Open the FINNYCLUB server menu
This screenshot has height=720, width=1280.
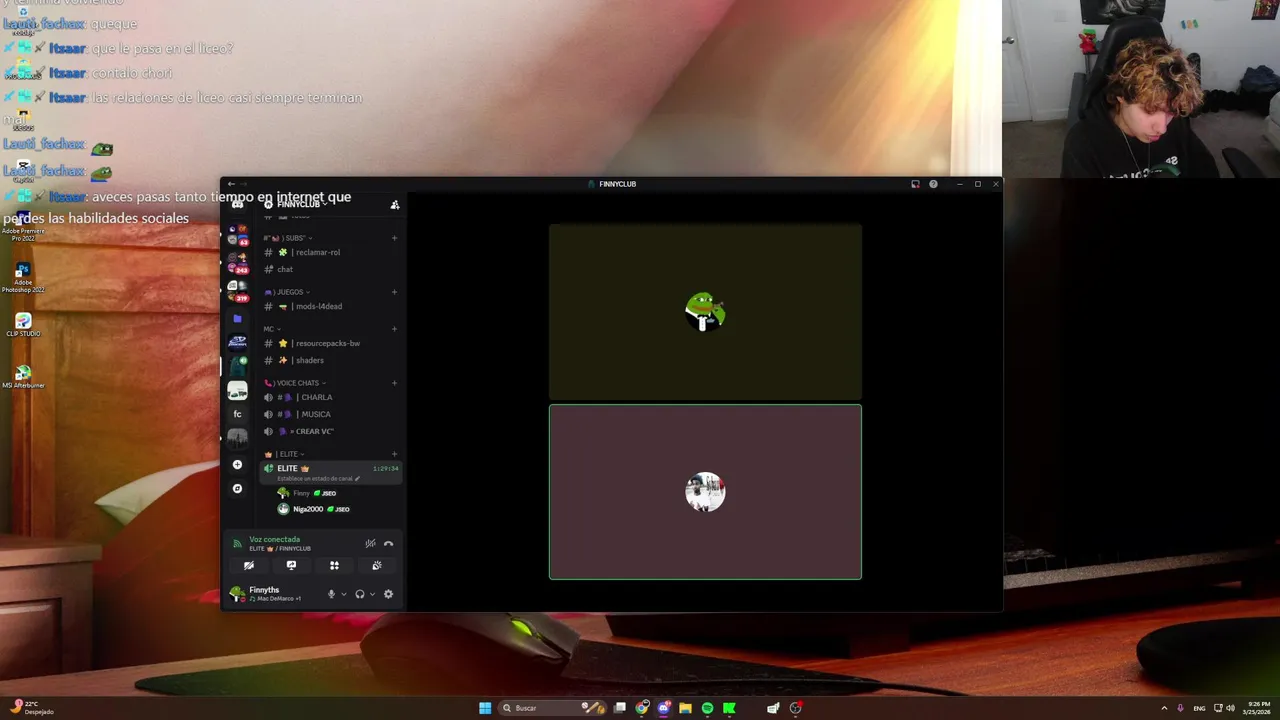tap(300, 204)
